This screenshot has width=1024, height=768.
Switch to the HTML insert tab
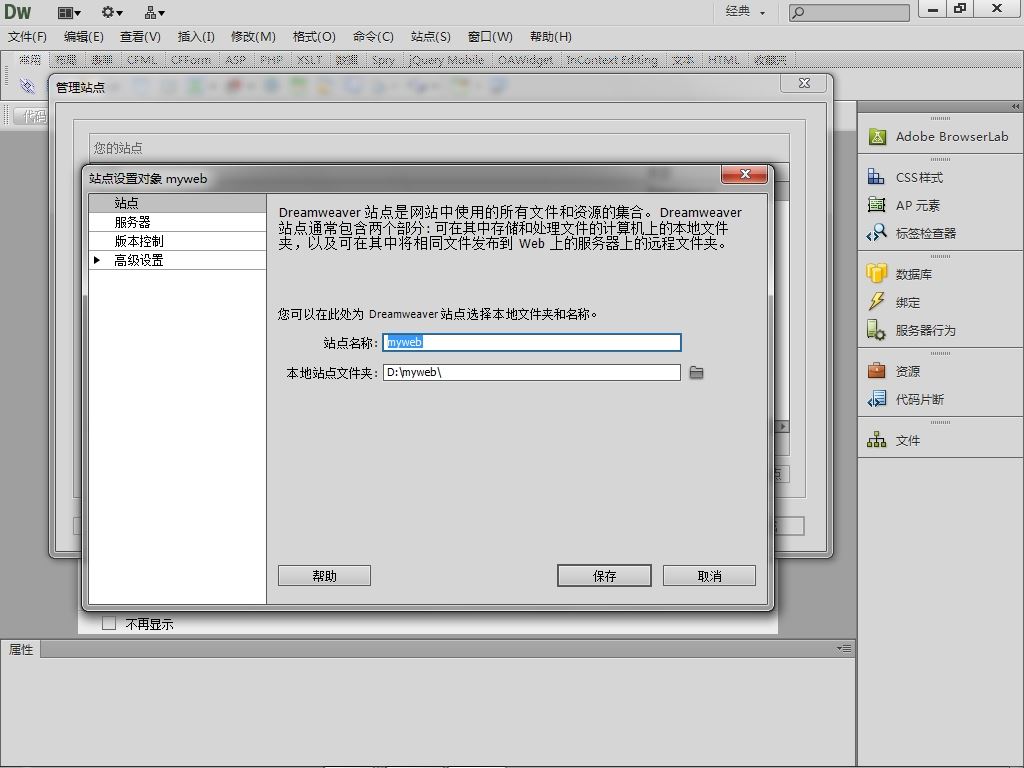(724, 60)
